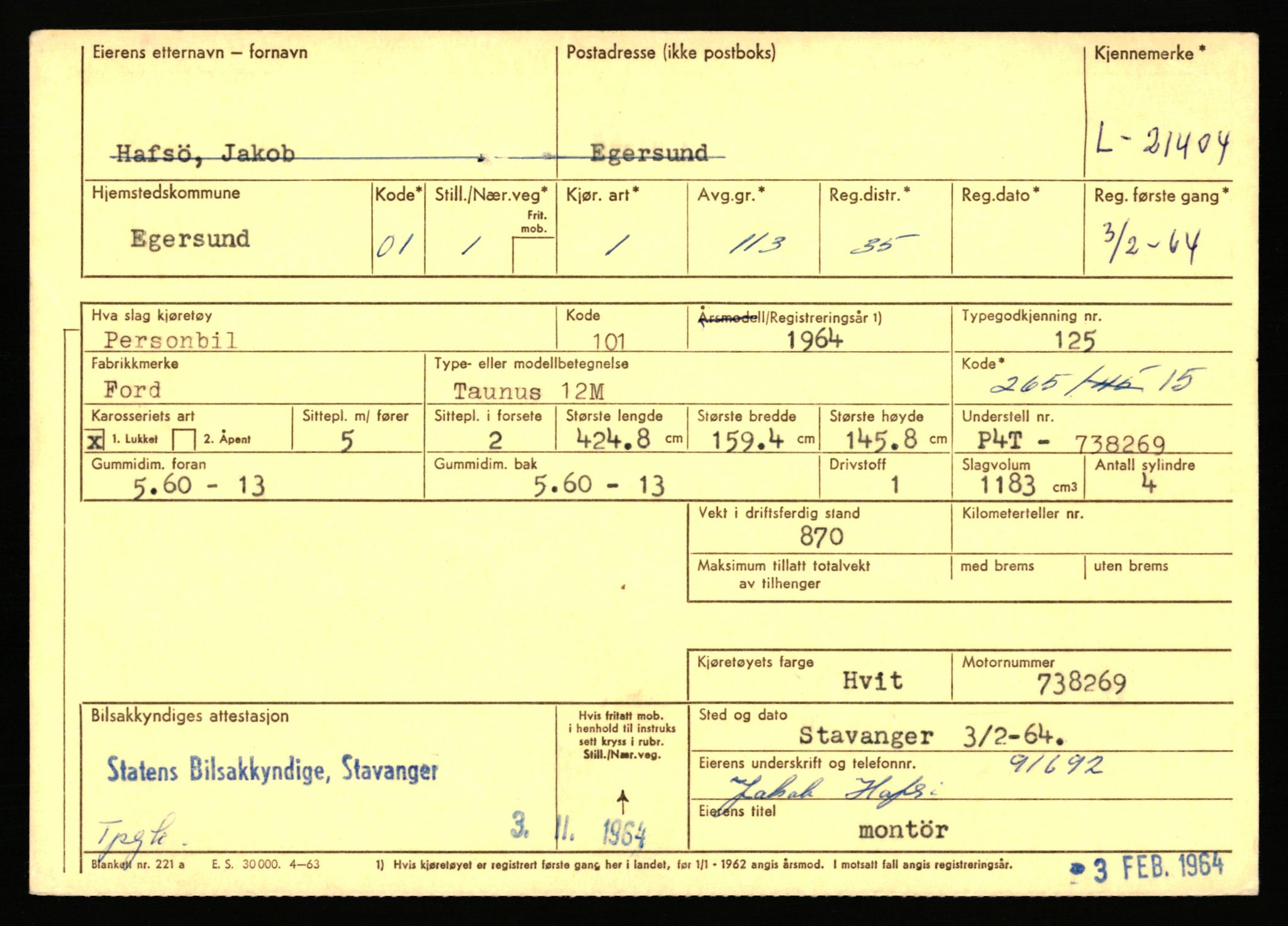This screenshot has height=926, width=1288.
Task: Click the length value '424.8'
Action: [613, 439]
